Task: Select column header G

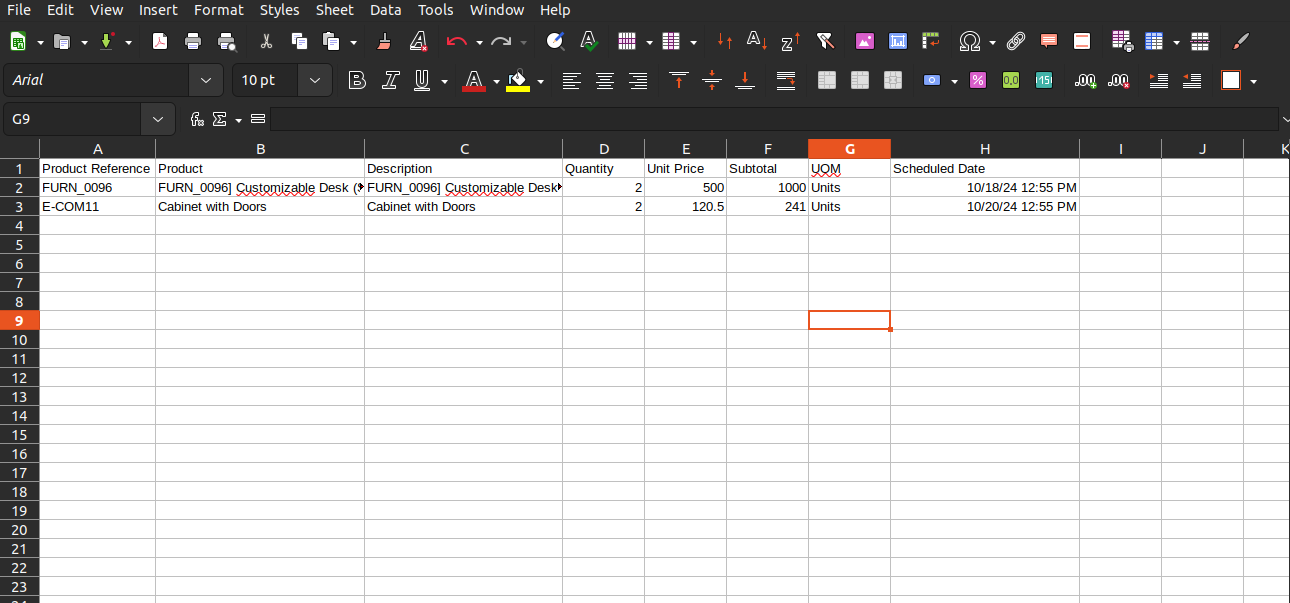Action: [849, 149]
